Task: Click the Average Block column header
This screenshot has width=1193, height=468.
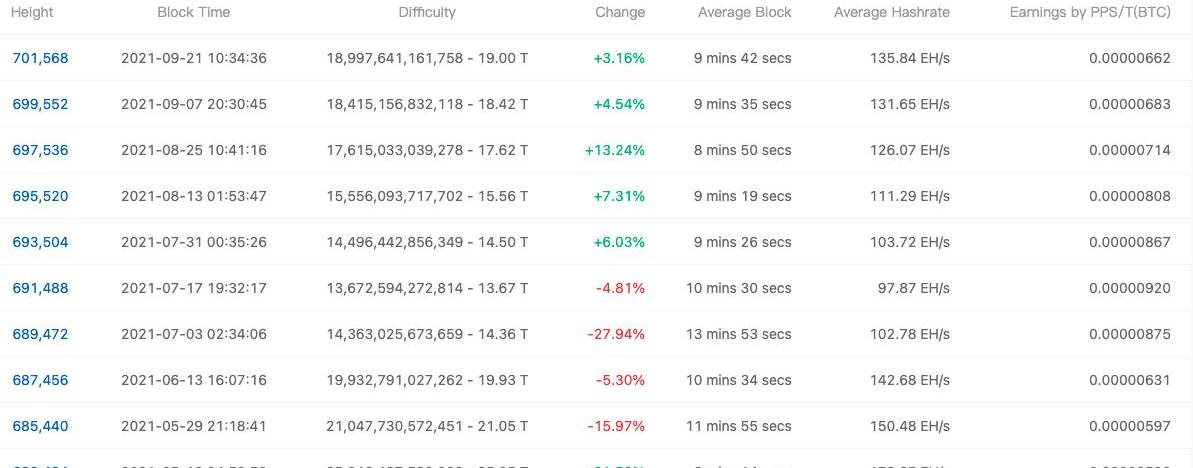Action: 744,12
